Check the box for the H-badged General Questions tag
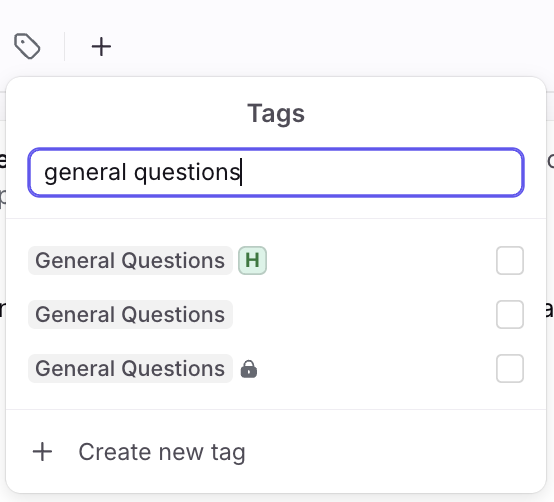 (x=509, y=260)
